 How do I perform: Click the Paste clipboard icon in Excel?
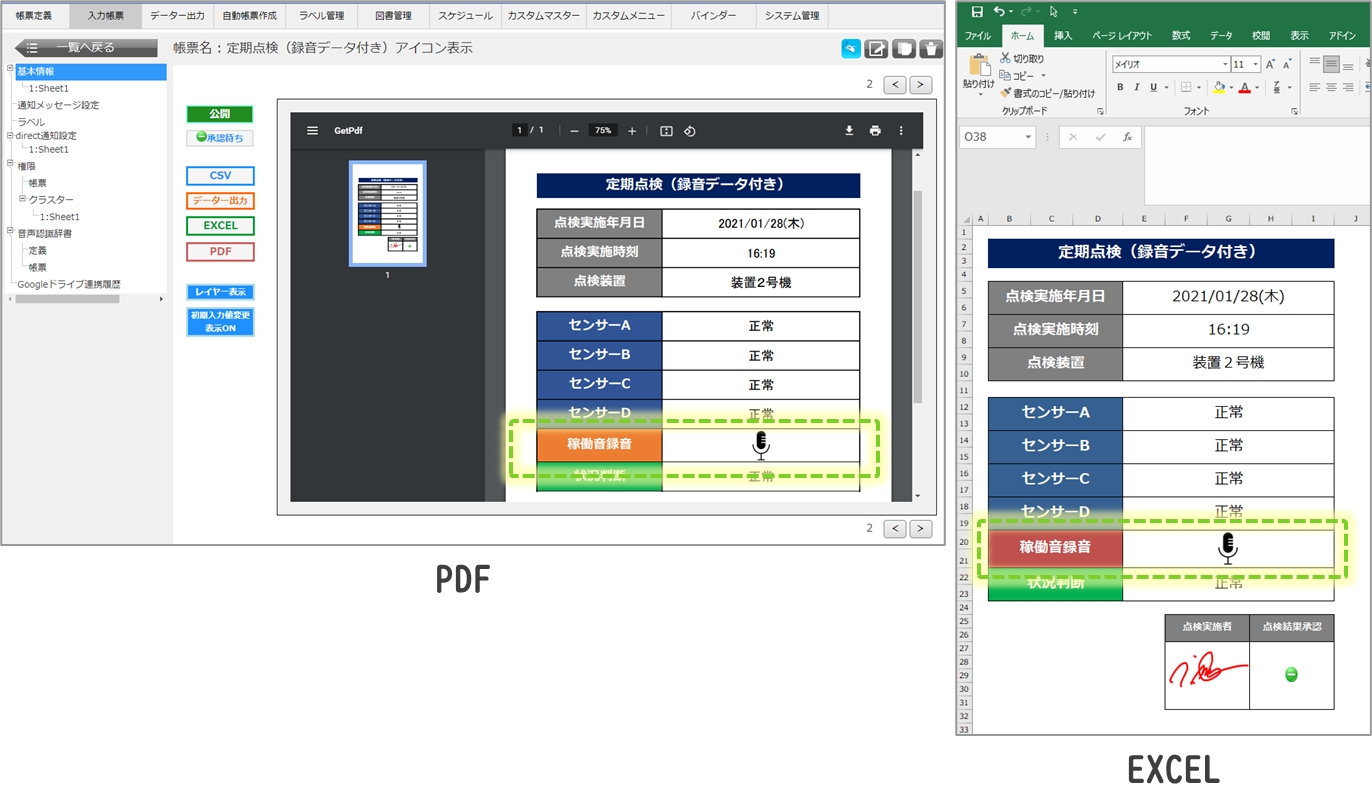[978, 67]
